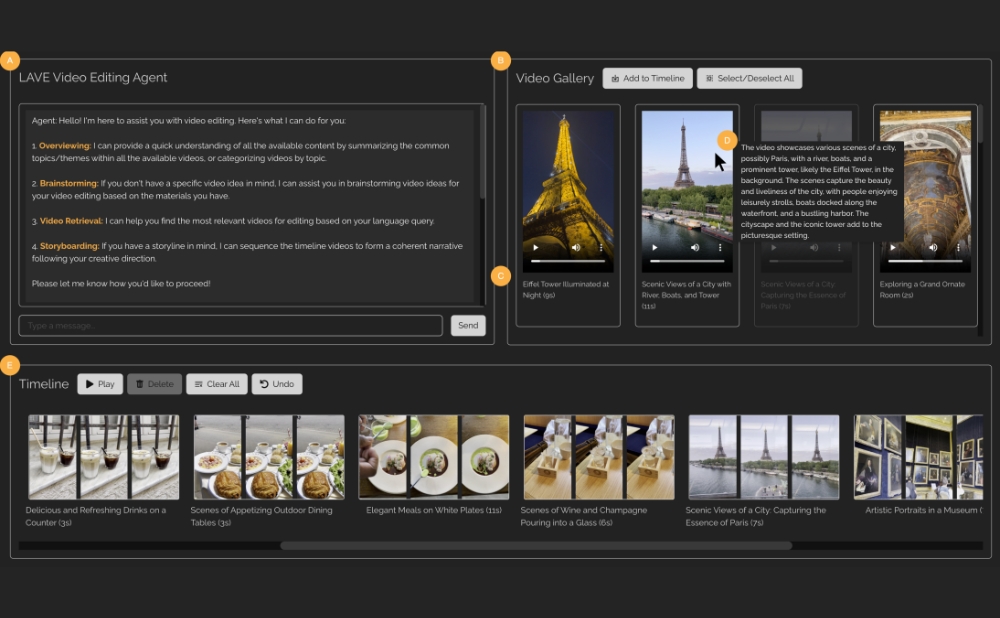Select Scenic Views of a City timeline clip

click(x=764, y=457)
